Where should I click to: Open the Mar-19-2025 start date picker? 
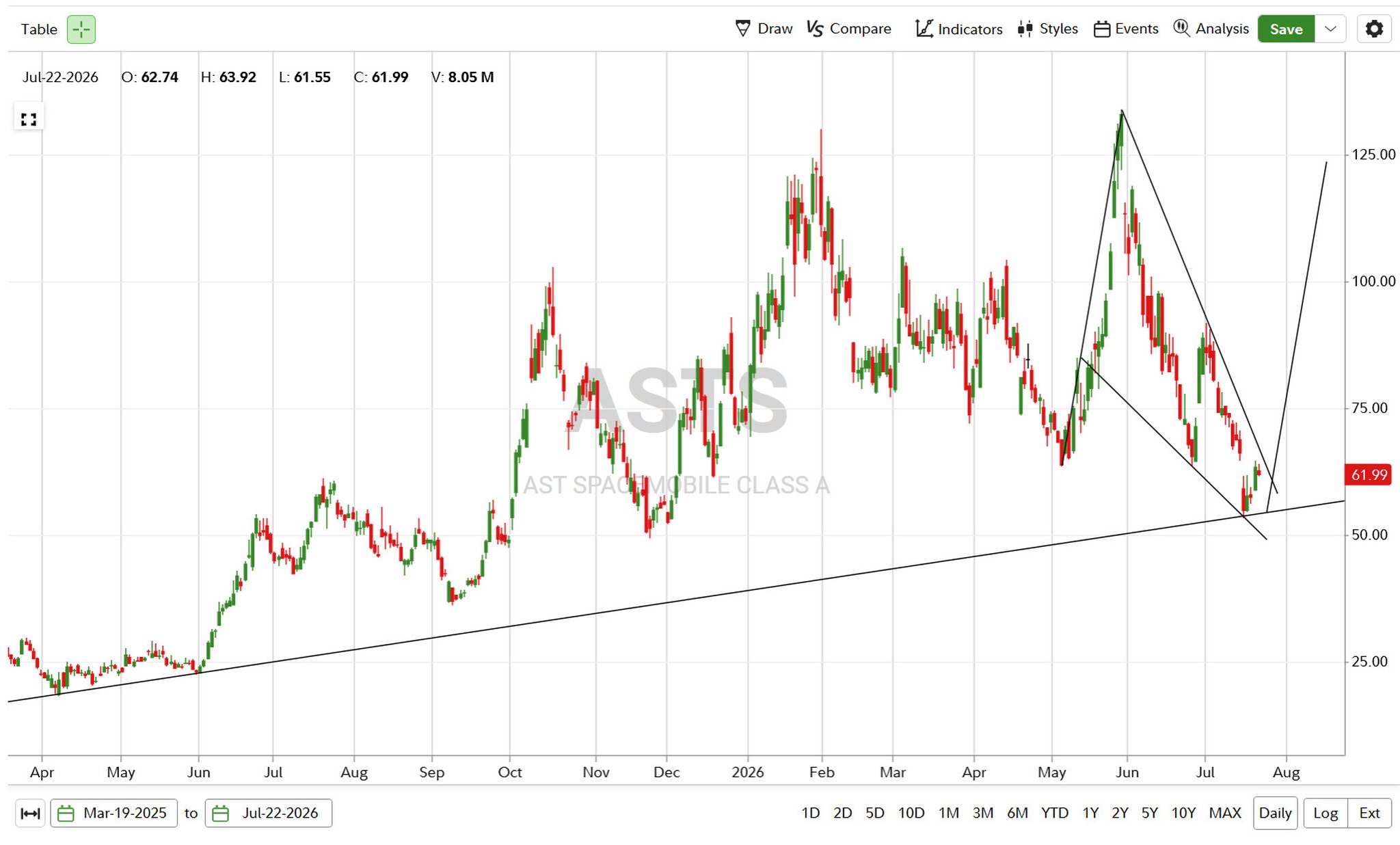pyautogui.click(x=114, y=813)
